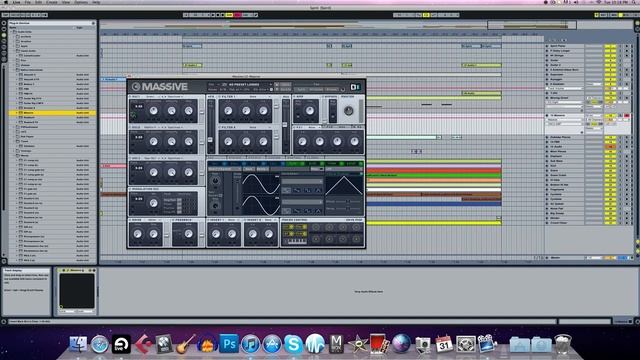Image resolution: width=640 pixels, height=360 pixels.
Task: Open Ableton Live from the Dock
Action: point(121,344)
